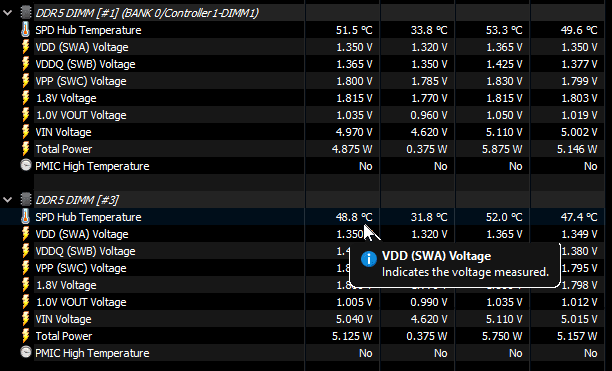The height and width of the screenshot is (371, 612).
Task: Click the 1.050 V voltage value
Action: (x=504, y=115)
